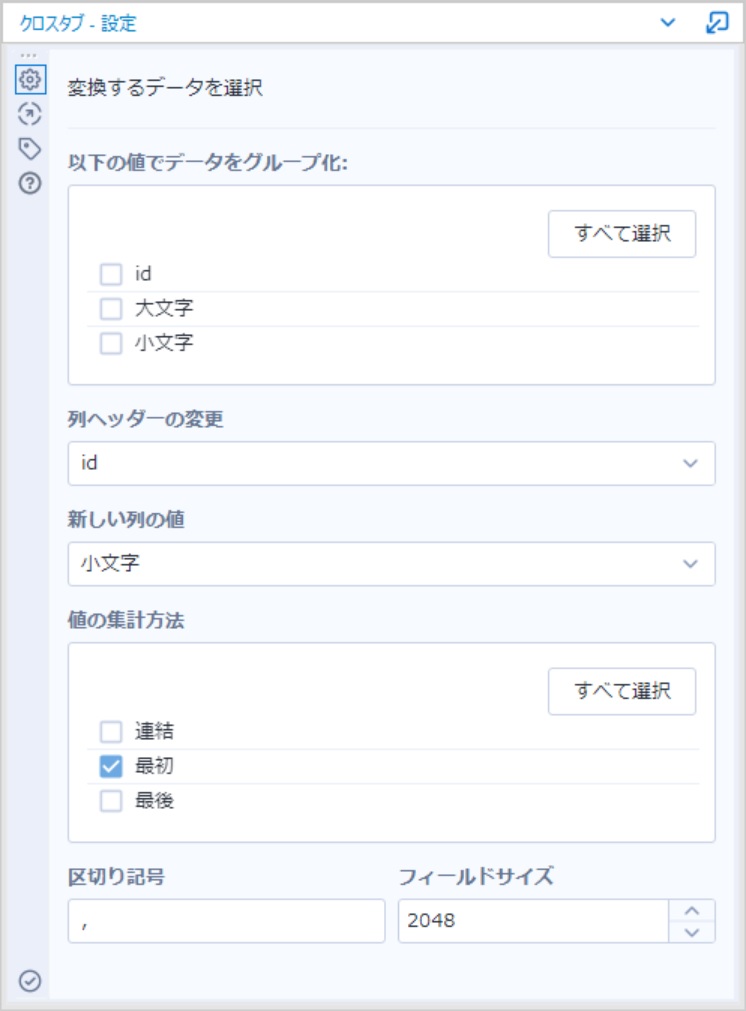Open the annotation tag icon

pos(30,149)
